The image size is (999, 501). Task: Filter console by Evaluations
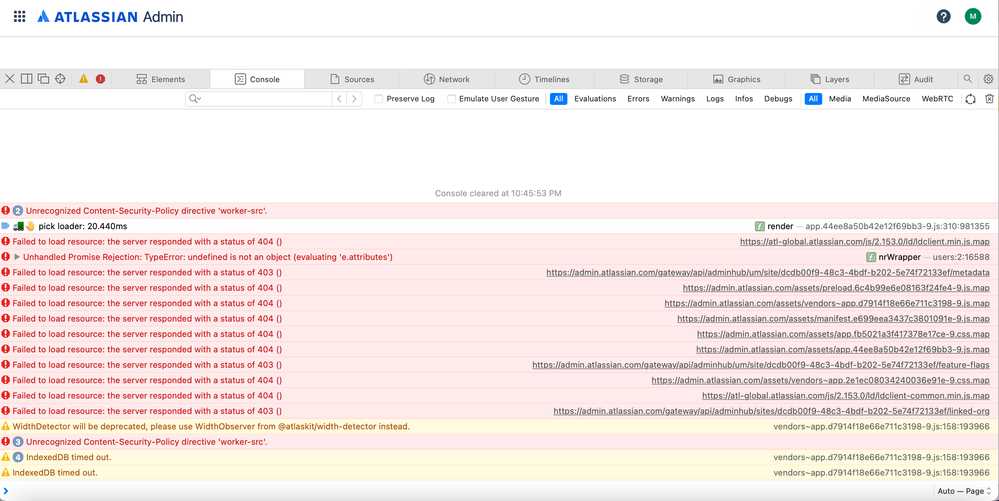pos(595,99)
